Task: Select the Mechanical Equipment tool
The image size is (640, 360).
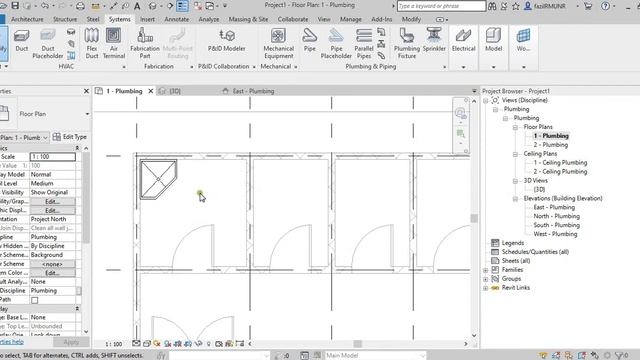Action: pyautogui.click(x=278, y=44)
